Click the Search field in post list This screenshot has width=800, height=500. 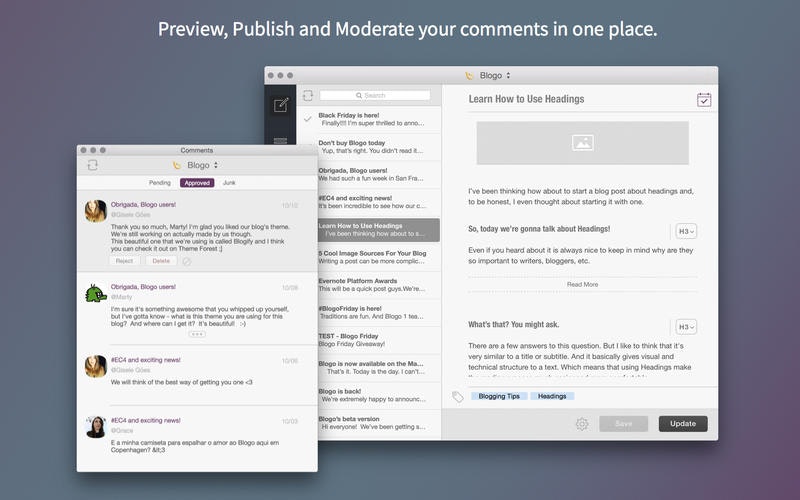374,95
